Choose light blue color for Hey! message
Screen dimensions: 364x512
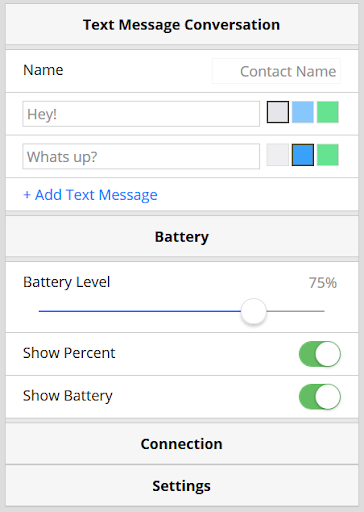coord(303,112)
